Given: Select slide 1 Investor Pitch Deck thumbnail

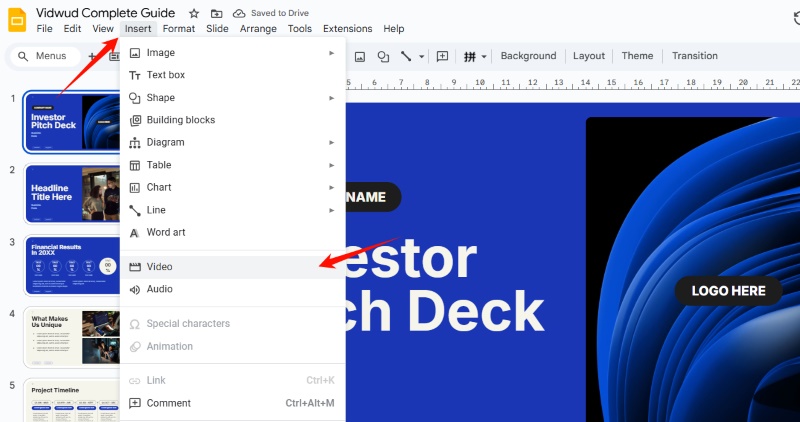Looking at the screenshot, I should (x=72, y=122).
